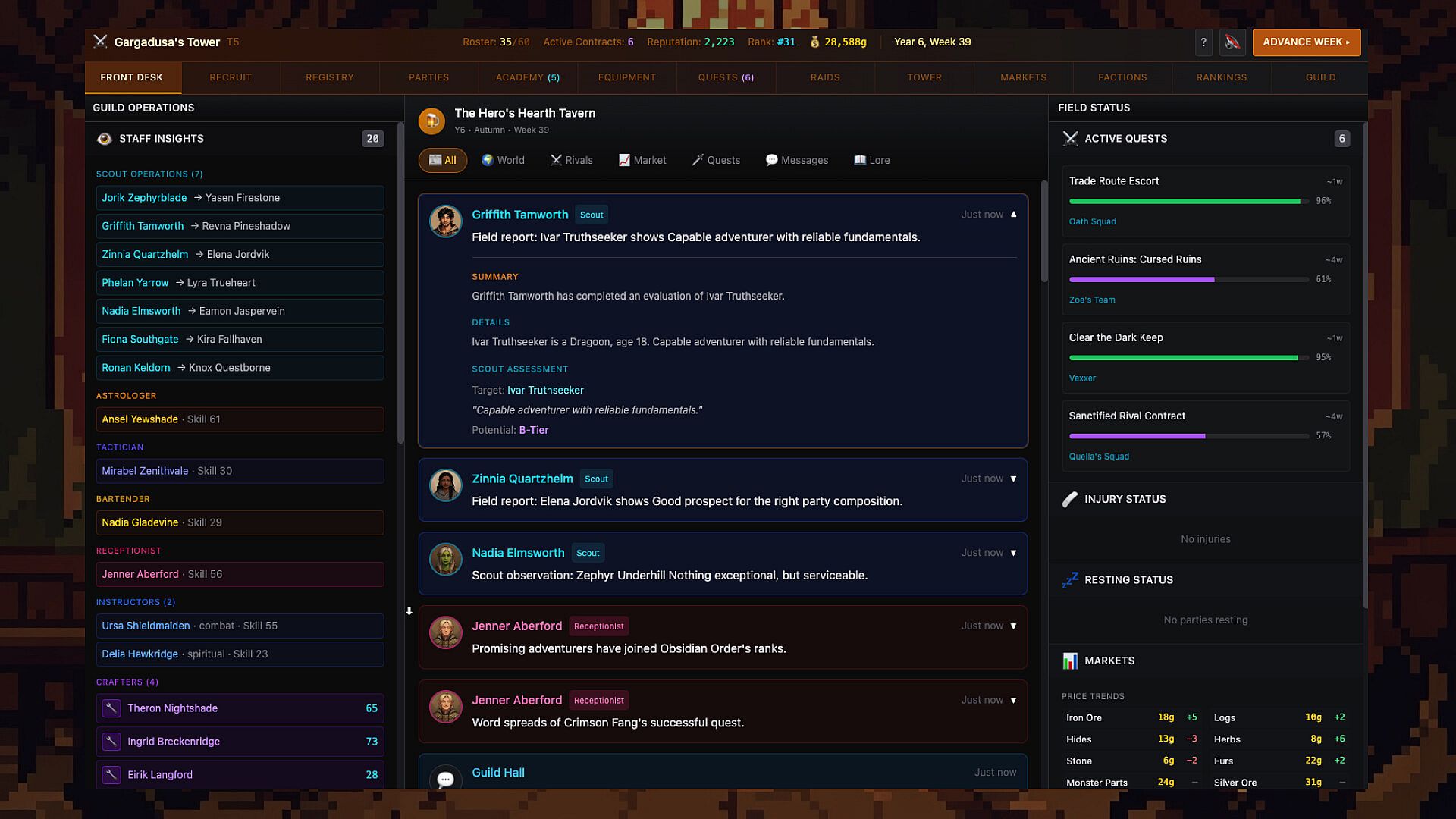1456x819 pixels.
Task: Filter tavern feed by Lore
Action: click(x=872, y=161)
